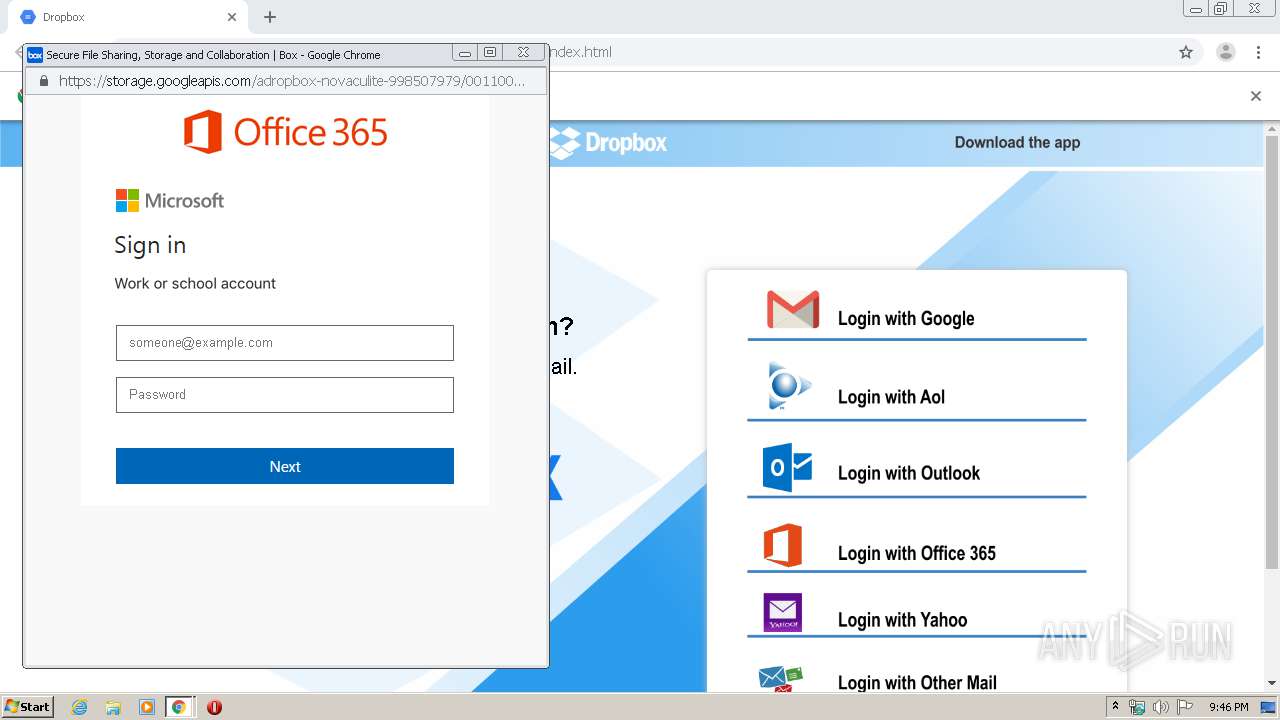Choose Login with Aol
Screen dimensions: 1280x720
(891, 397)
